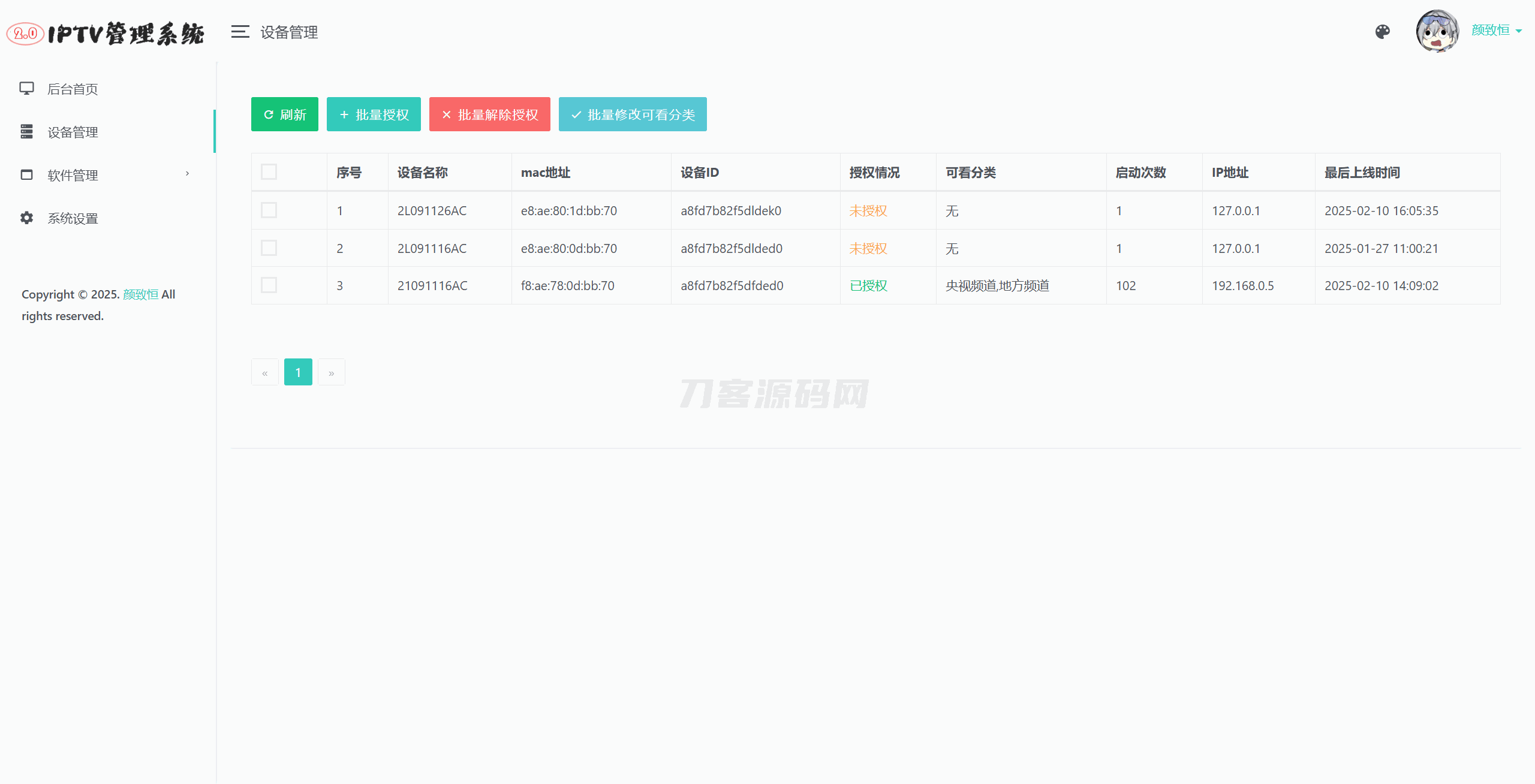Click the 批量解除授权 button
This screenshot has width=1535, height=784.
[x=489, y=114]
